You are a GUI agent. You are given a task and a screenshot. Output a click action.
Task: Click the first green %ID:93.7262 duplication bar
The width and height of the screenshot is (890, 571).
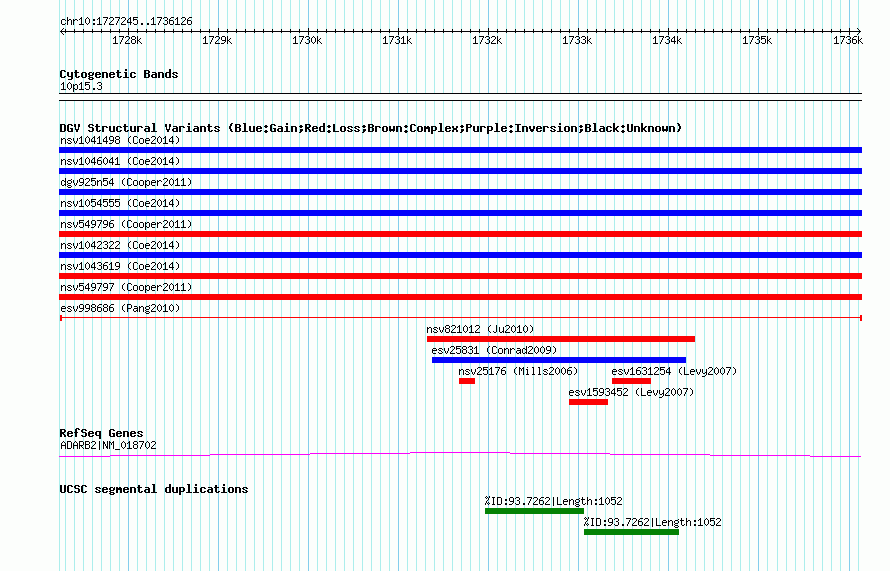534,511
